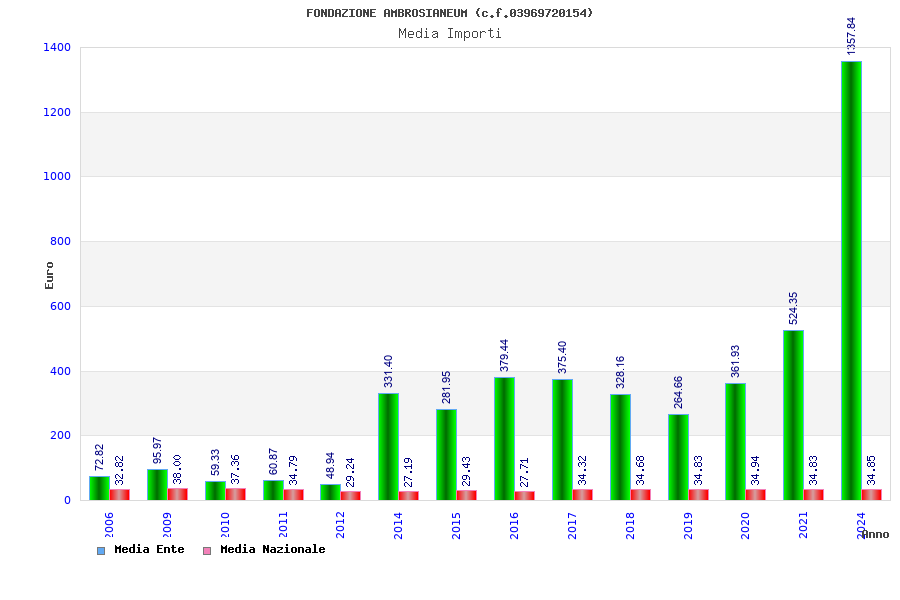Screen dimensions: 900x600
Task: Click the 2009 year axis label
Action: (x=167, y=525)
